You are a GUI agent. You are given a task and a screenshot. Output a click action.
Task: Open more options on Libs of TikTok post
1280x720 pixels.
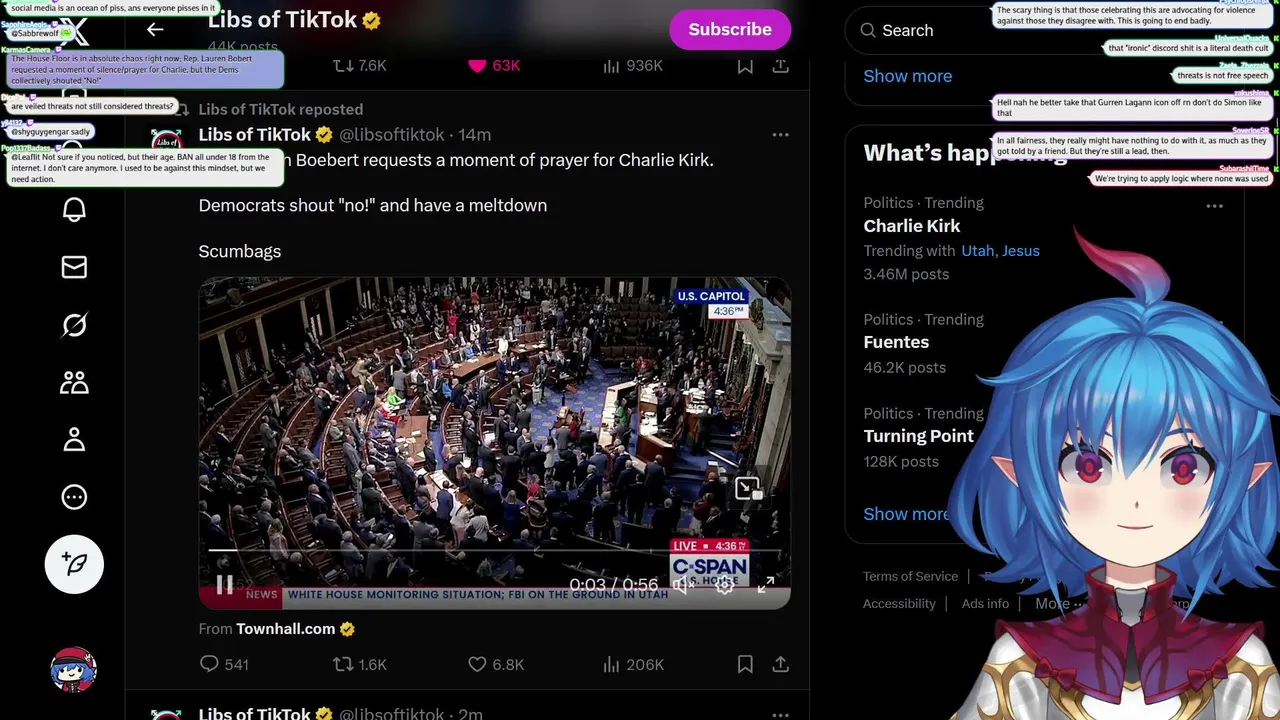click(780, 134)
